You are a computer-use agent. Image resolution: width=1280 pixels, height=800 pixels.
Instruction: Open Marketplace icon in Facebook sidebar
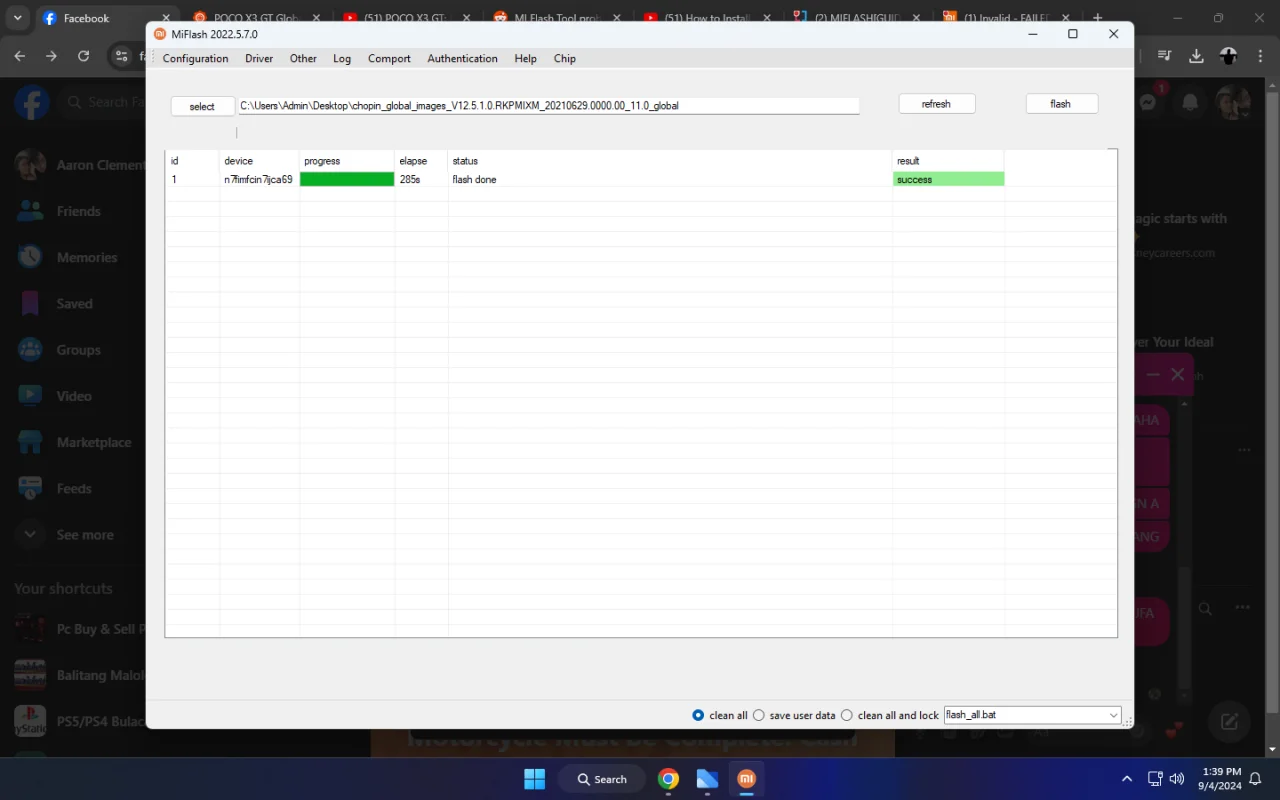coord(30,442)
